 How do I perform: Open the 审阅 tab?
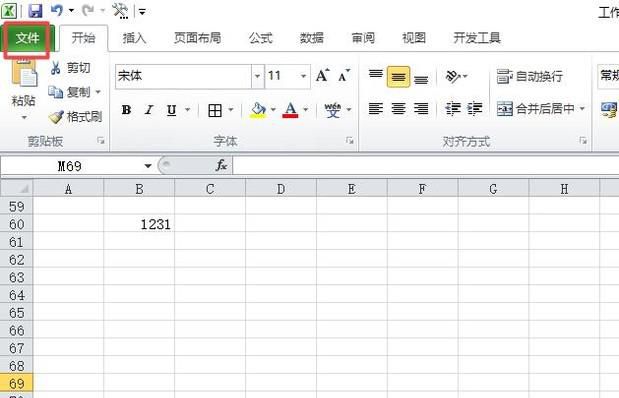point(363,38)
